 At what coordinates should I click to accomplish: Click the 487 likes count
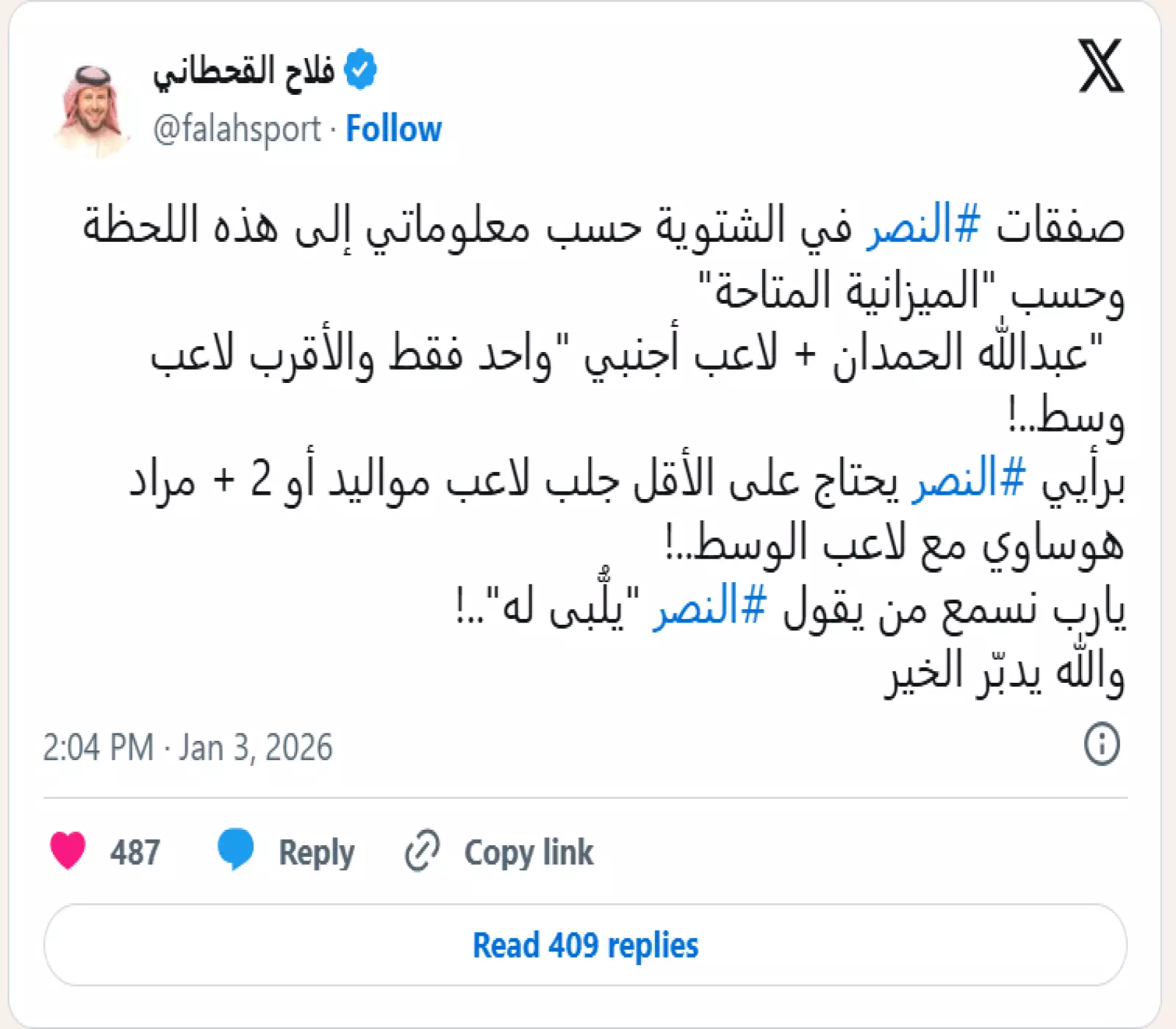pos(135,853)
